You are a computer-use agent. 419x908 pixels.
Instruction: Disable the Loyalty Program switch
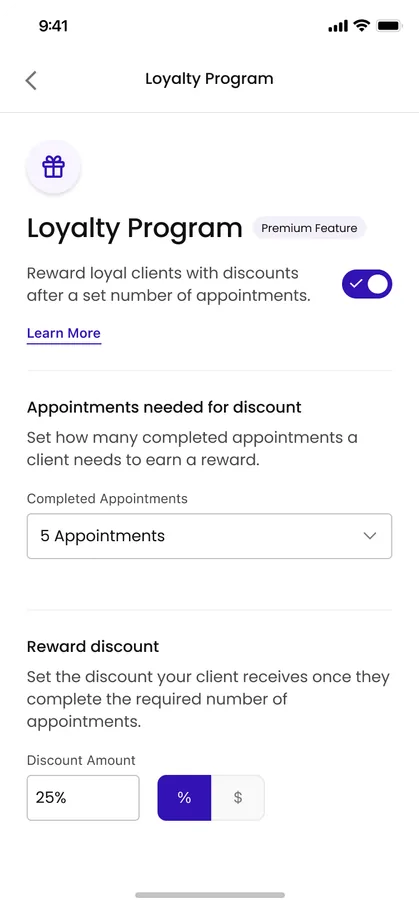(367, 284)
